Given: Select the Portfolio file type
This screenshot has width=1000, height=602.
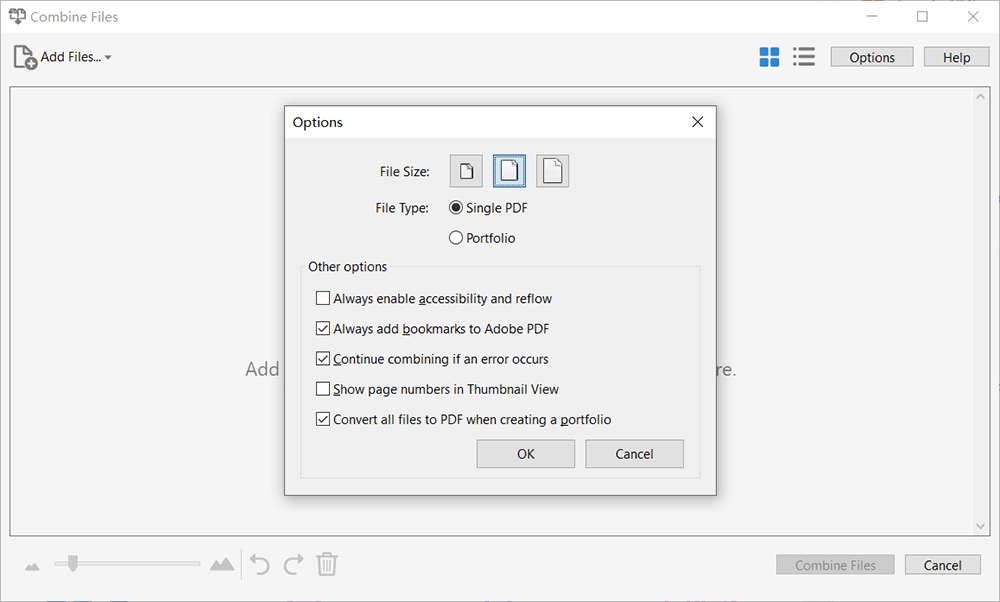Looking at the screenshot, I should coord(456,238).
